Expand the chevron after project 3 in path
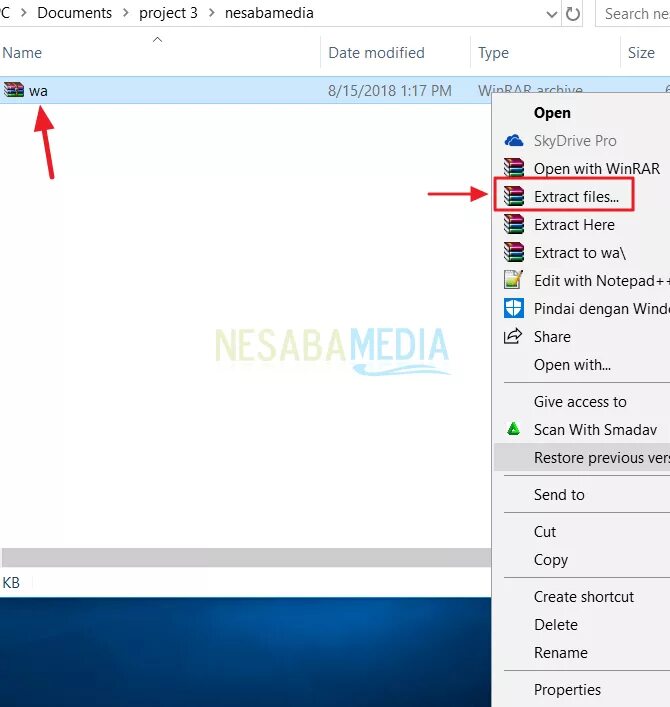670x707 pixels. coord(211,13)
